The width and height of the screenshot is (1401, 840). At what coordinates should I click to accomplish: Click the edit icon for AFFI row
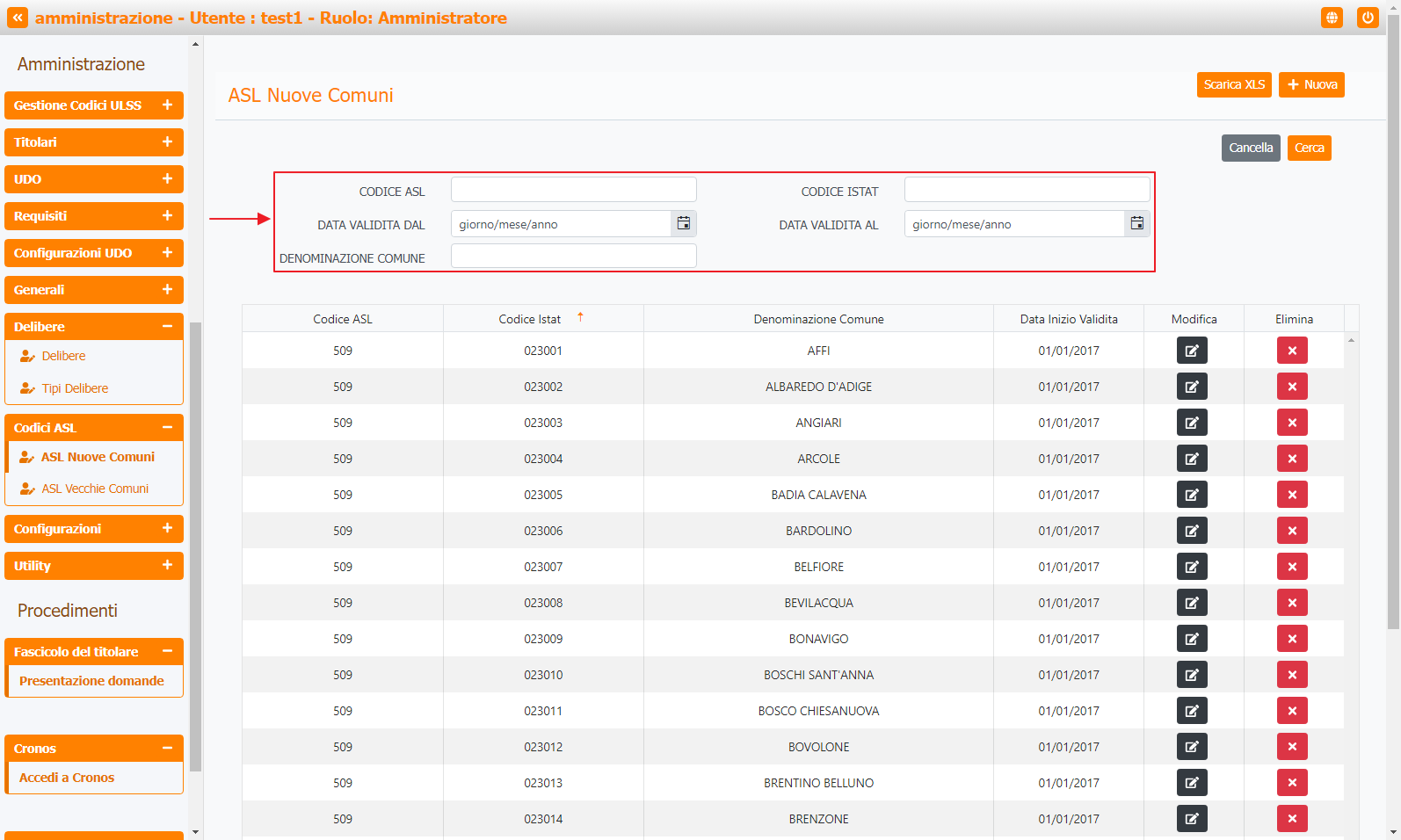[x=1191, y=351]
